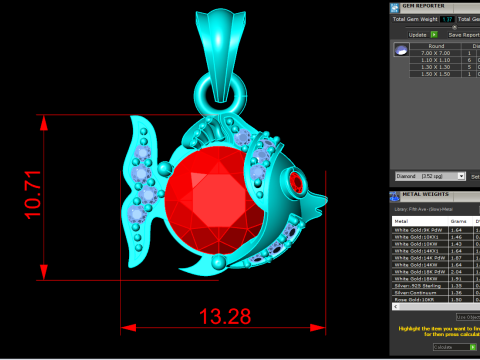
Task: Select the round gem shape thumbnail
Action: pyautogui.click(x=401, y=50)
